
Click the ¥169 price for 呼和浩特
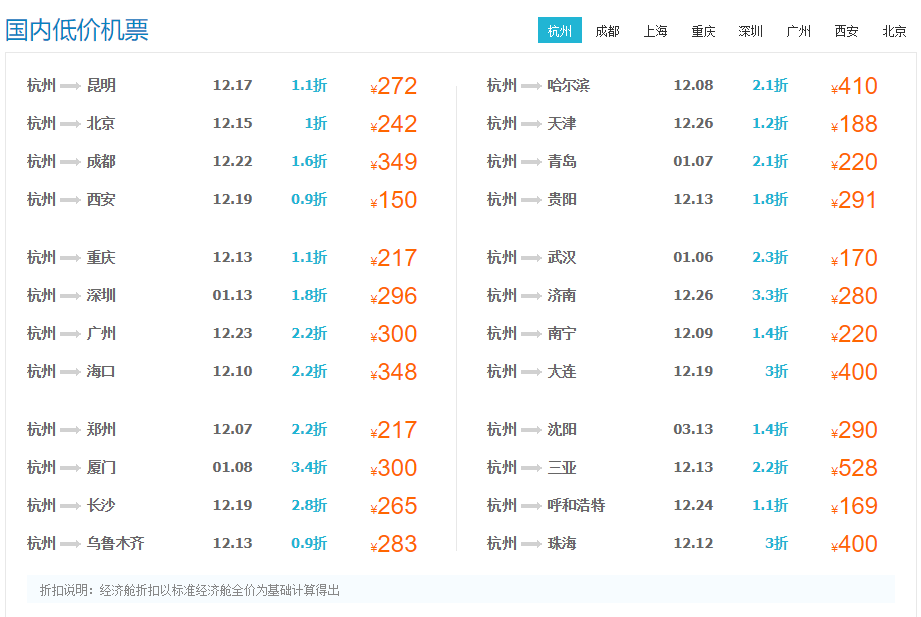coord(854,505)
